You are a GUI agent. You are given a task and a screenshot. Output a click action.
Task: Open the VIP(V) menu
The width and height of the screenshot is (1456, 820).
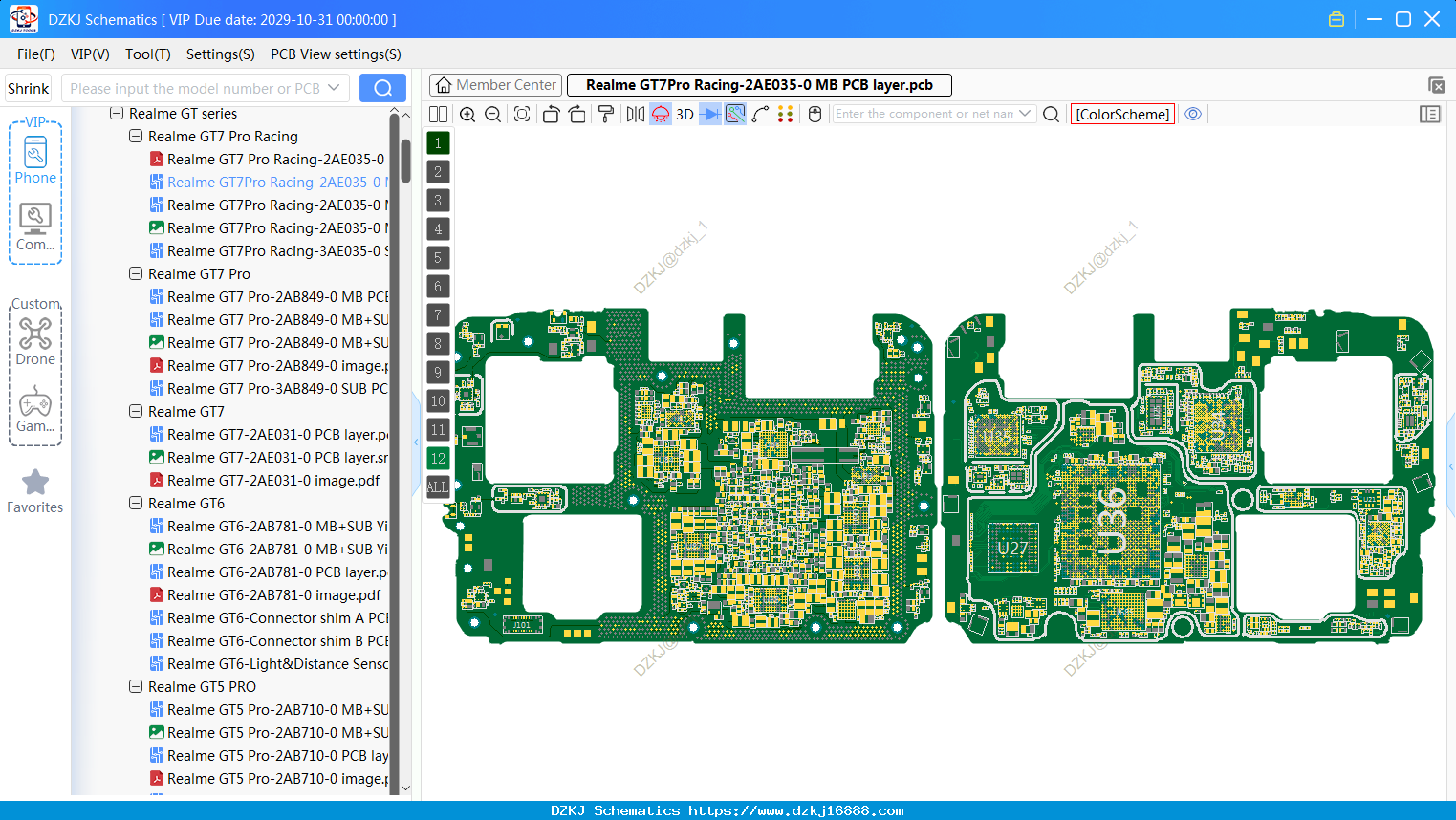point(90,54)
